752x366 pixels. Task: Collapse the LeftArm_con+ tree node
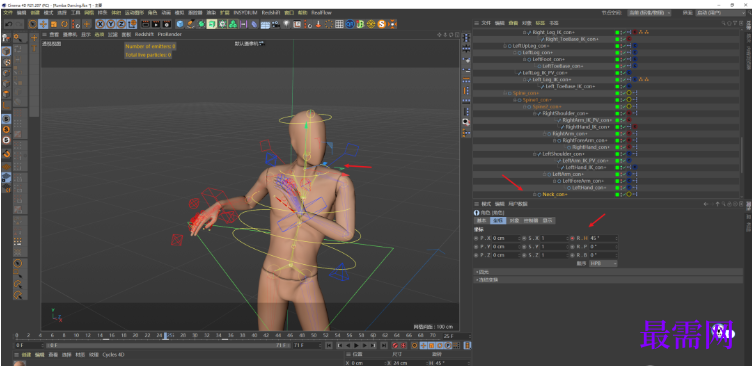click(x=544, y=174)
